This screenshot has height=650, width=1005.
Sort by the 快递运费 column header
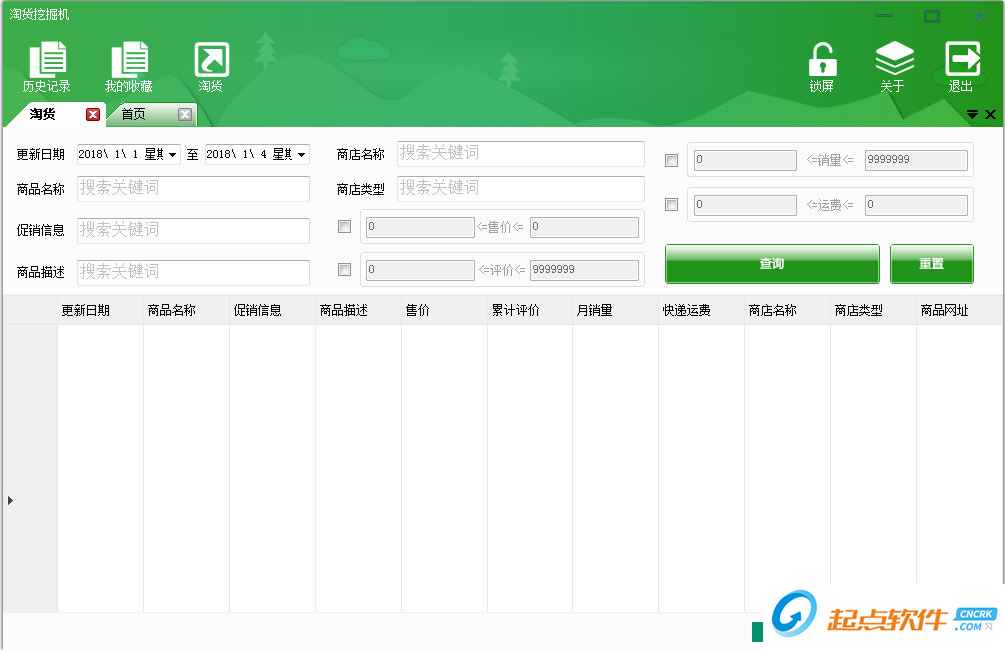(x=701, y=310)
